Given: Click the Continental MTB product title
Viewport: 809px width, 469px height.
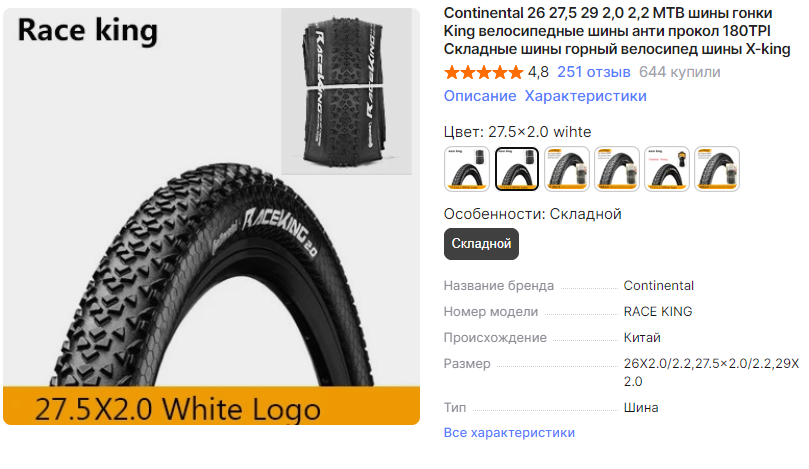Looking at the screenshot, I should [617, 31].
